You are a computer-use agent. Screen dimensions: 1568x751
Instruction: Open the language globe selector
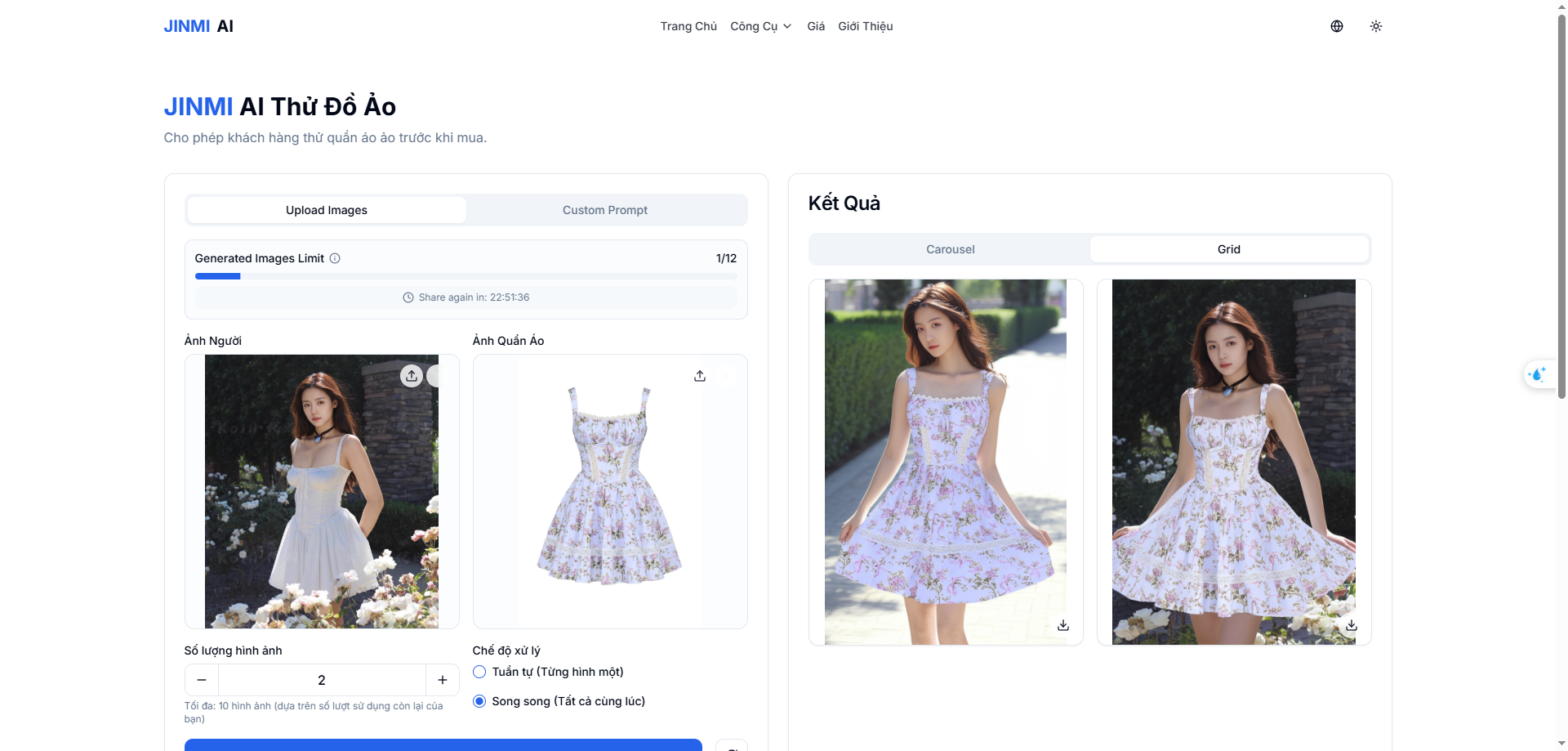[x=1337, y=25]
